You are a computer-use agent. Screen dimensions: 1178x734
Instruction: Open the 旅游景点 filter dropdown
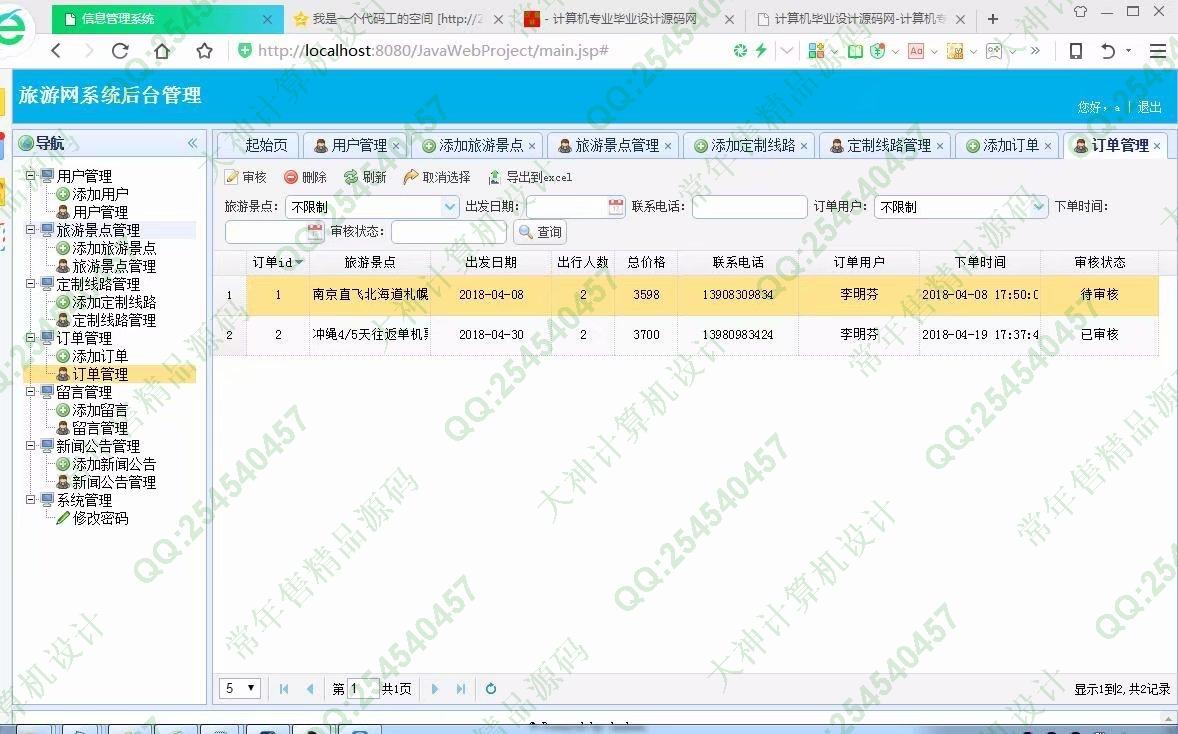449,207
